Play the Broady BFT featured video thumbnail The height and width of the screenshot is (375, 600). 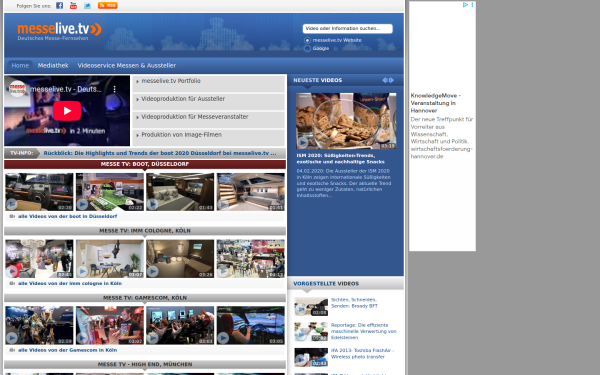click(x=311, y=307)
